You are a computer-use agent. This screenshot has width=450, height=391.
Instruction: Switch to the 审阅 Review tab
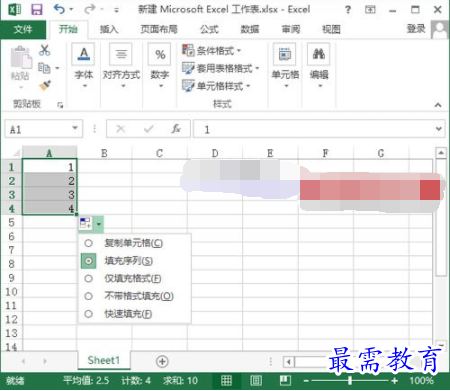coord(291,30)
